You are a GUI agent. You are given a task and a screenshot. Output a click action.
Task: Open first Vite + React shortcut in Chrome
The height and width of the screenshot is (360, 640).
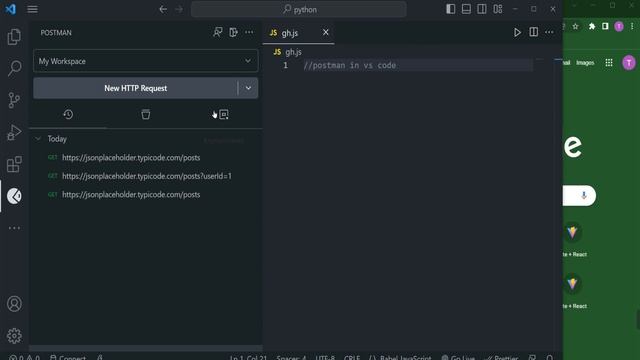[x=572, y=232]
